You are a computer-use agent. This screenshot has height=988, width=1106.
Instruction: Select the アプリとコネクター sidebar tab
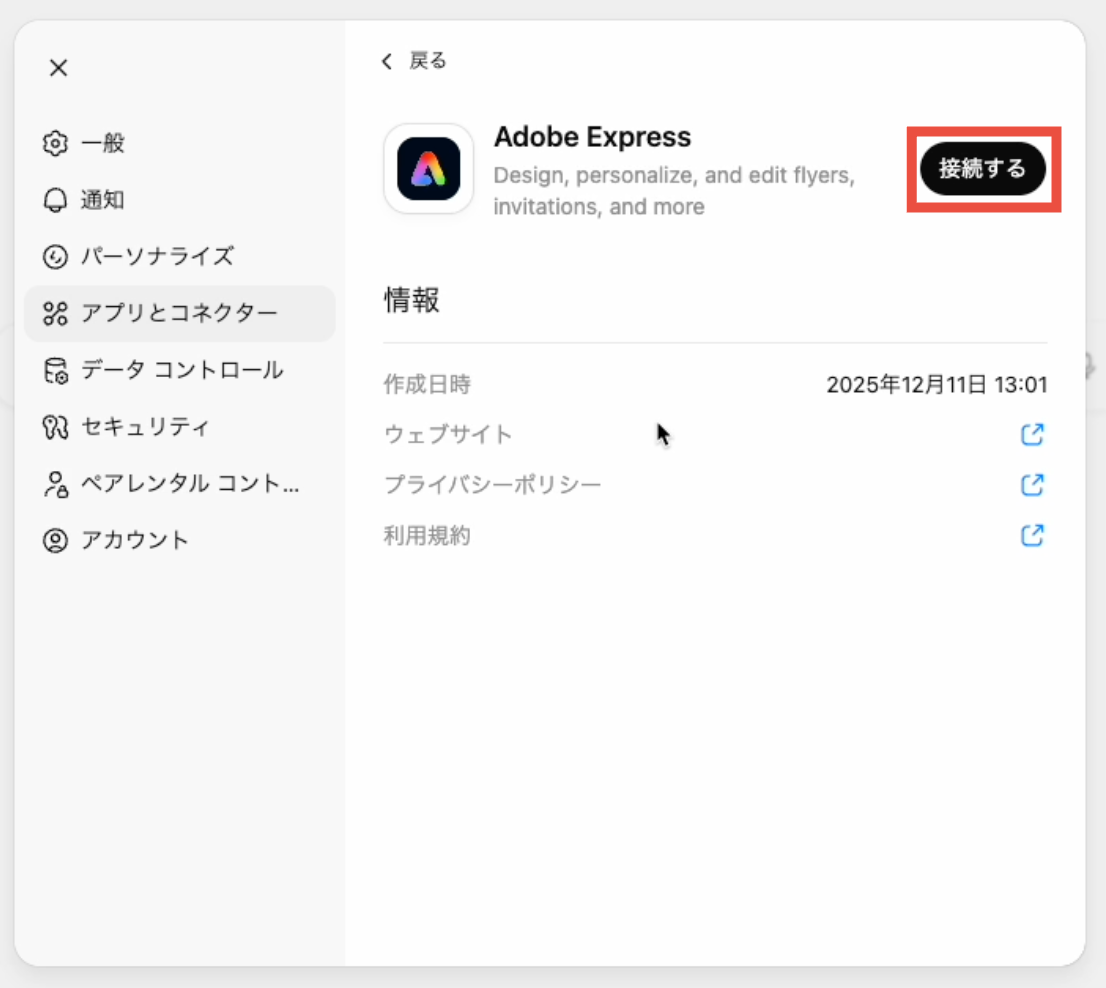tap(179, 314)
